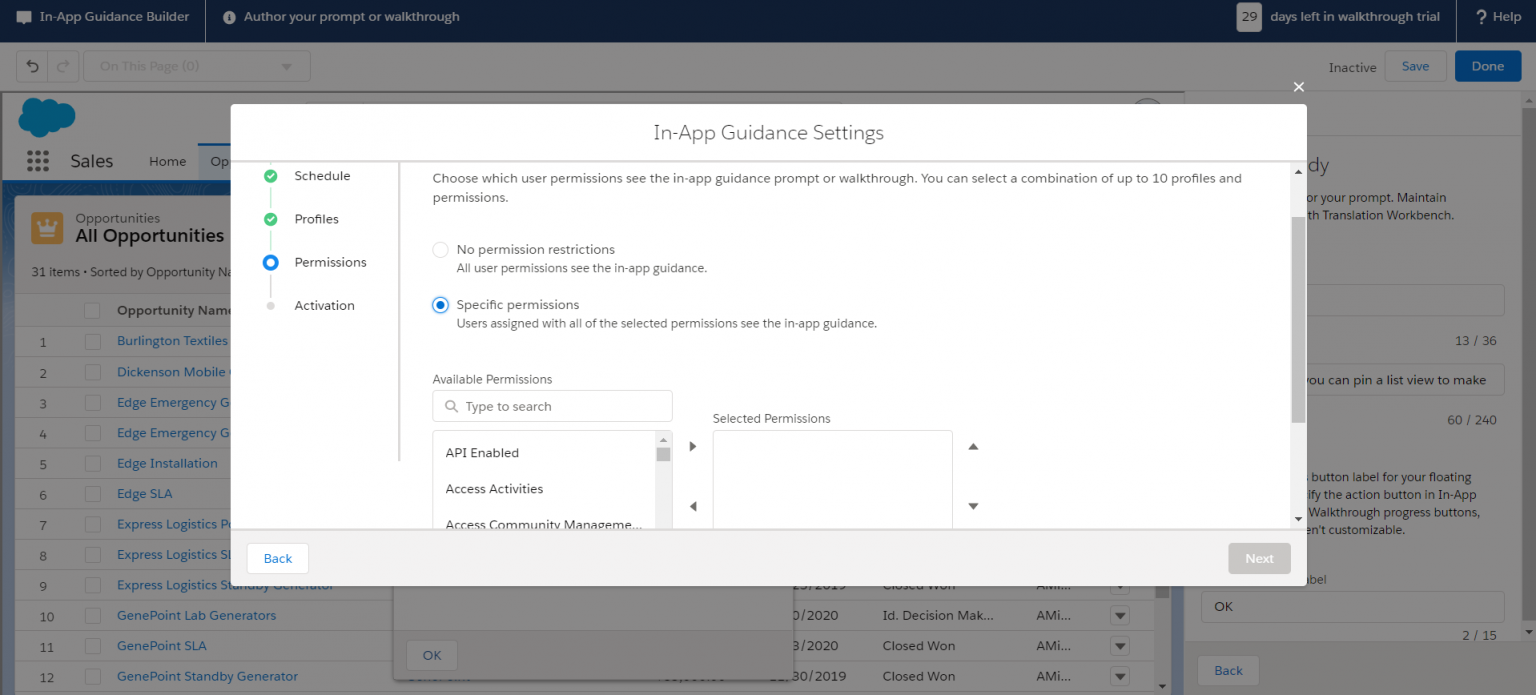Select No permission restrictions option
This screenshot has height=695, width=1536.
[x=440, y=250]
